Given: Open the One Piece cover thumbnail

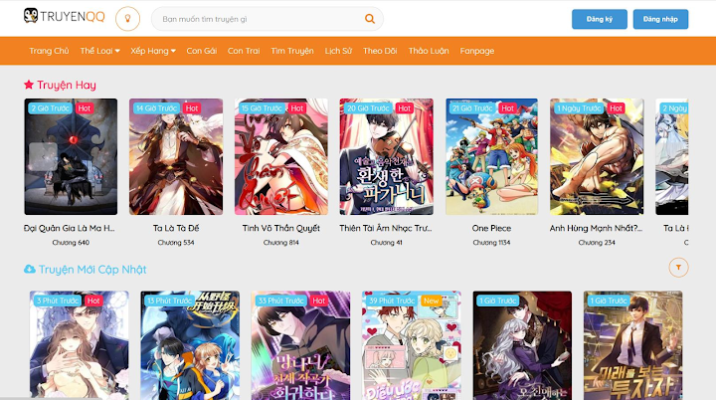Looking at the screenshot, I should click(492, 157).
